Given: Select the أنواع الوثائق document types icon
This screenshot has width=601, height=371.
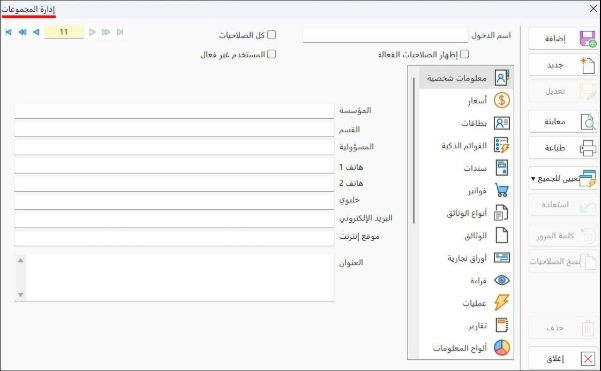Looking at the screenshot, I should [x=501, y=213].
